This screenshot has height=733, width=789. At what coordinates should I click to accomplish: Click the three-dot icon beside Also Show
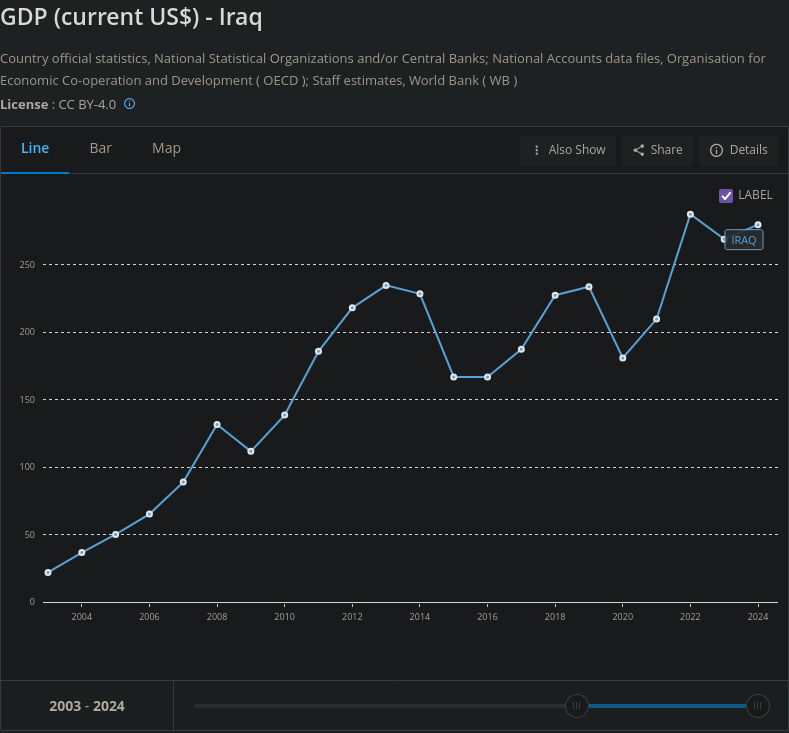point(537,150)
